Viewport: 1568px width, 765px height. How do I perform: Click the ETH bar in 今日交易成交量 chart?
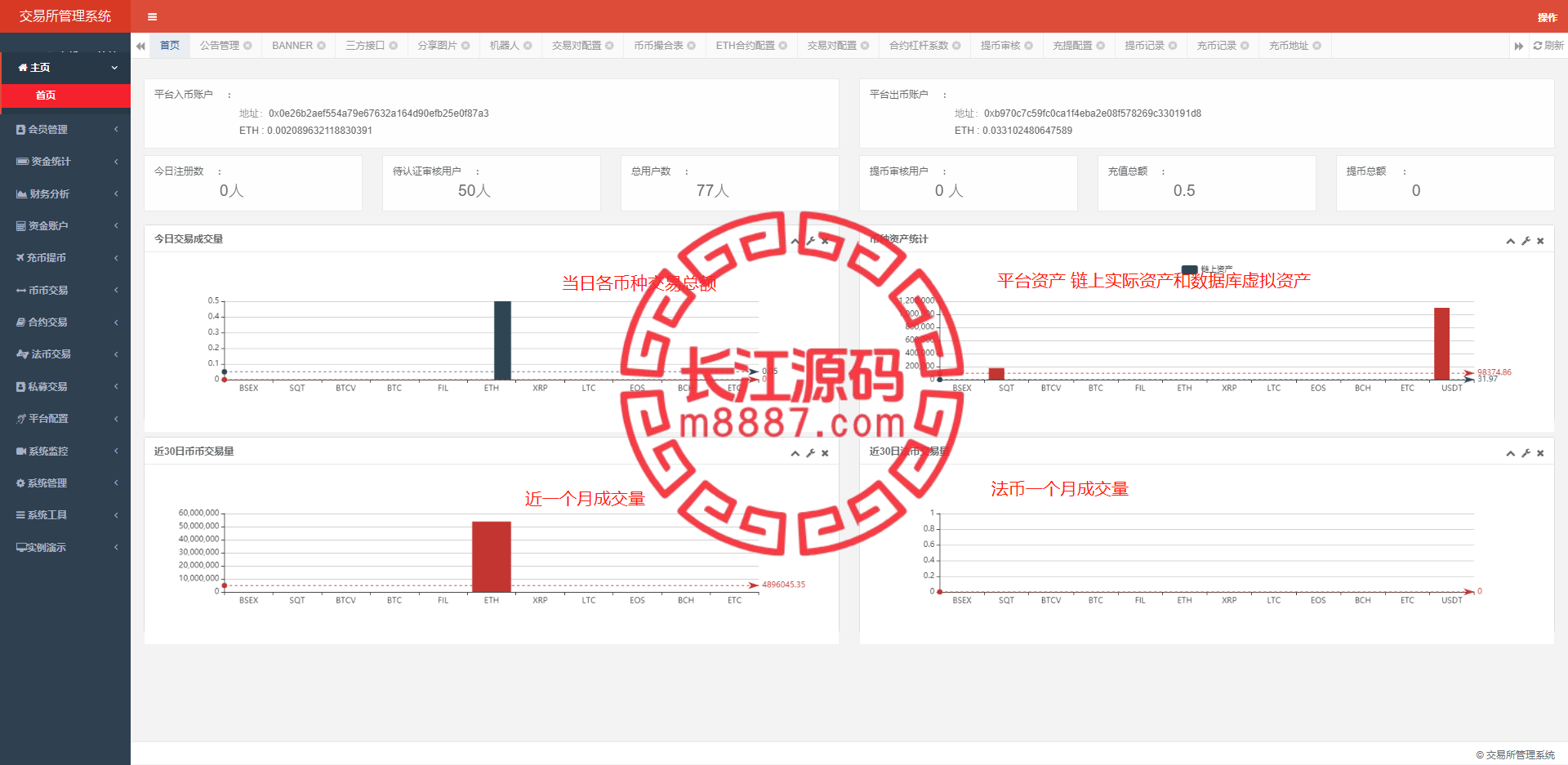click(x=502, y=340)
